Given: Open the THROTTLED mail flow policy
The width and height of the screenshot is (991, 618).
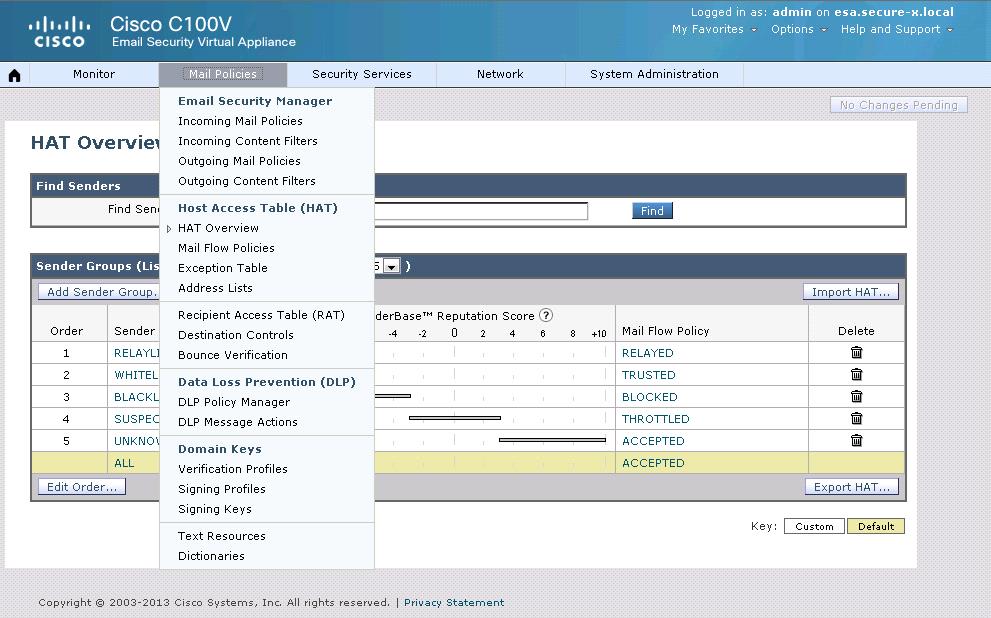Looking at the screenshot, I should (655, 419).
